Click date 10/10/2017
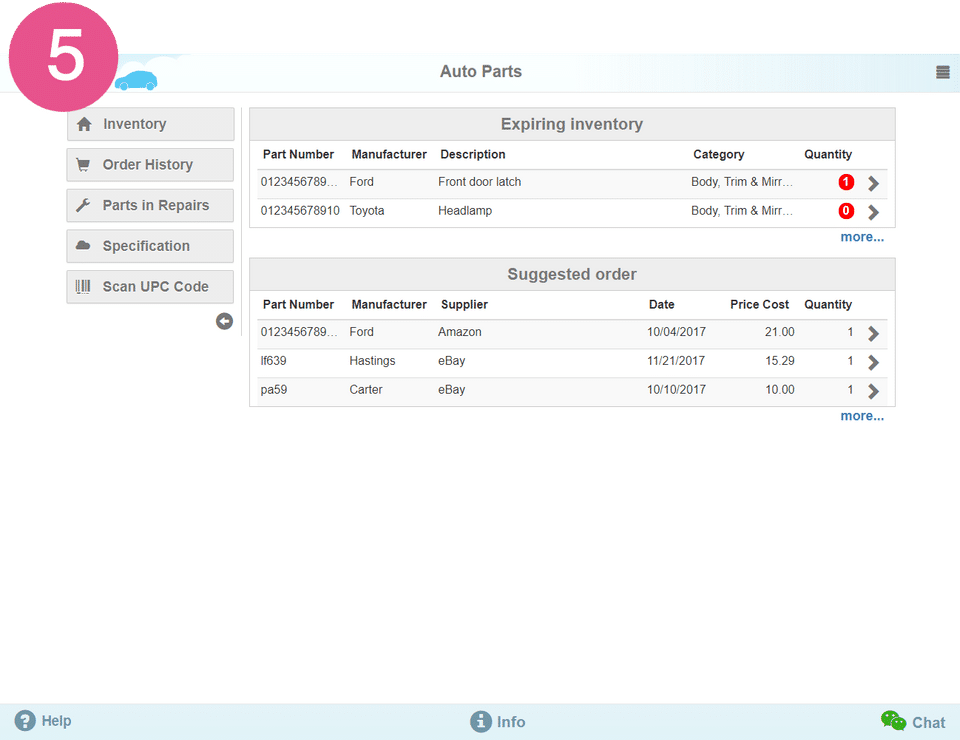Screen dimensions: 960x740 pos(676,389)
